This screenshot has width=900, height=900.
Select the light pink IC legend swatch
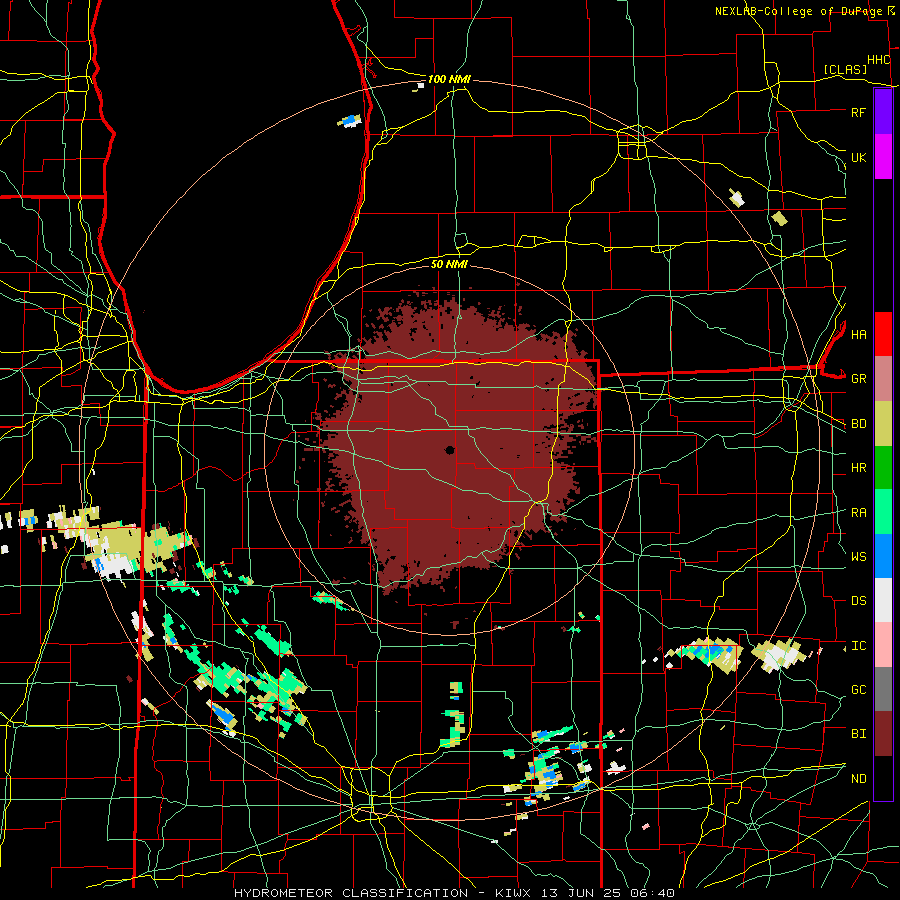[883, 645]
